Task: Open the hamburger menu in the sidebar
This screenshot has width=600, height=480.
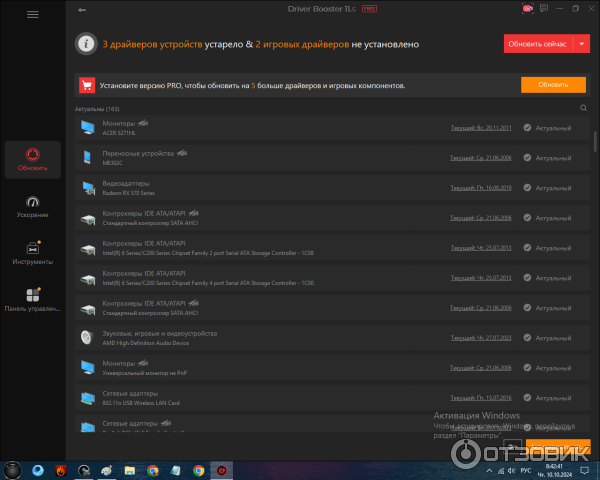Action: click(33, 15)
